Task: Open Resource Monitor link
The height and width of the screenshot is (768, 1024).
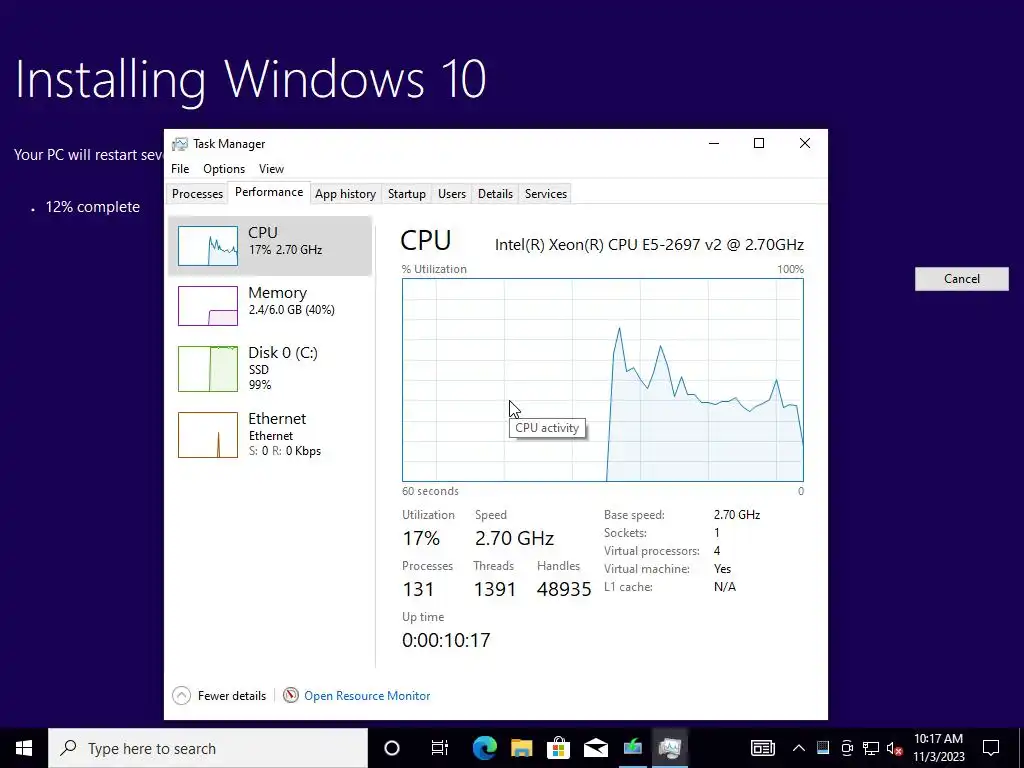Action: point(367,696)
